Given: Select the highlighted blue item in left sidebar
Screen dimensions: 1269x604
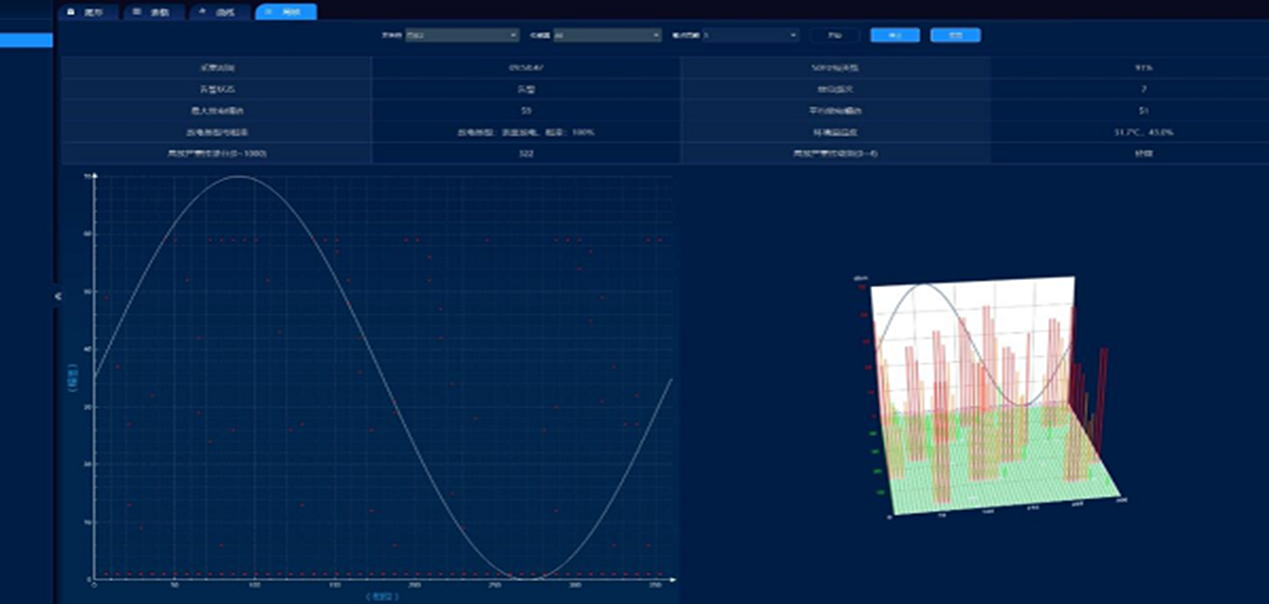Looking at the screenshot, I should pyautogui.click(x=26, y=40).
